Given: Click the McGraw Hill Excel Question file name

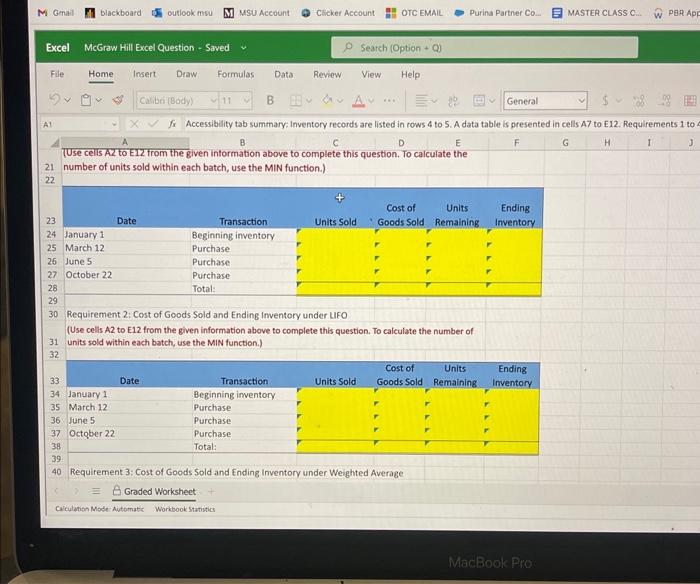Looking at the screenshot, I should point(157,48).
